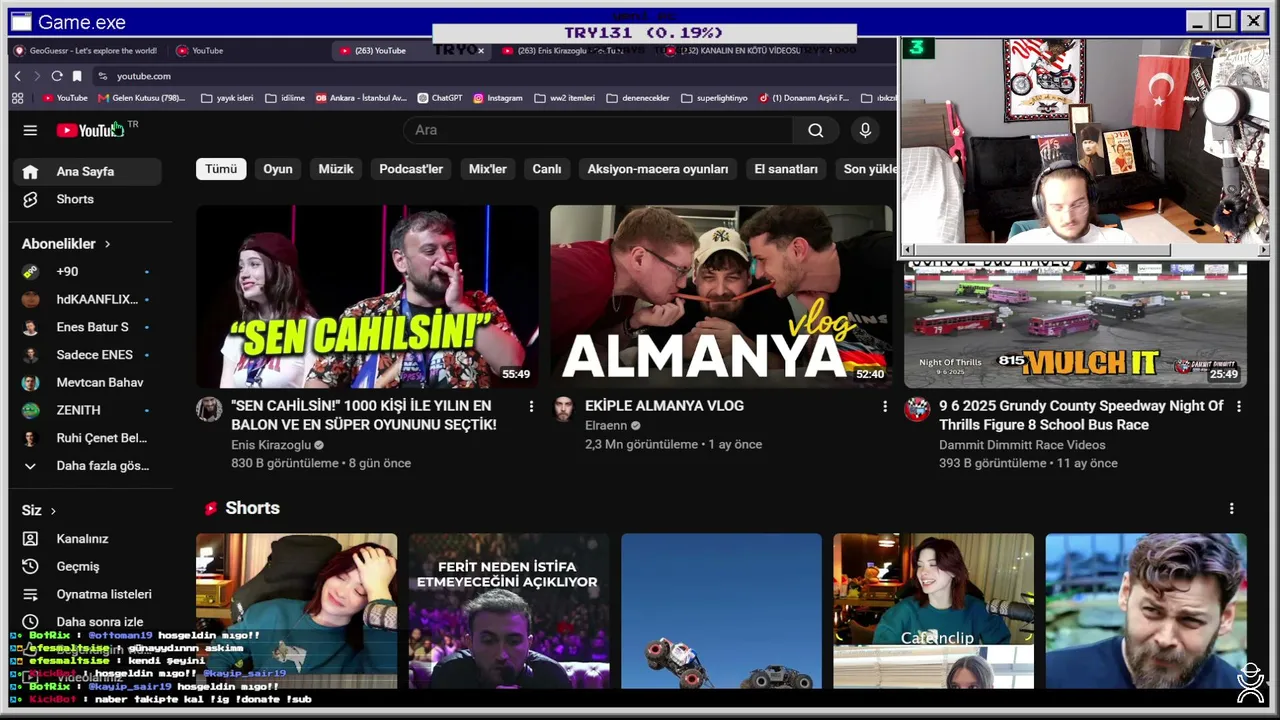This screenshot has width=1280, height=720.
Task: Select the Canlı filter chip
Action: click(547, 169)
